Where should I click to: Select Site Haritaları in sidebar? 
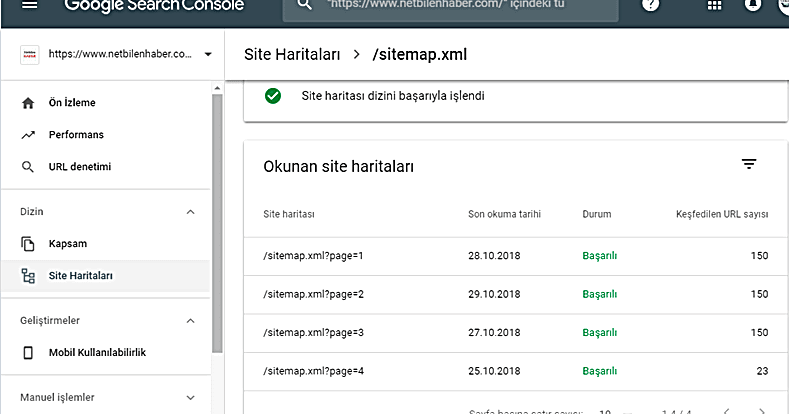pyautogui.click(x=106, y=276)
